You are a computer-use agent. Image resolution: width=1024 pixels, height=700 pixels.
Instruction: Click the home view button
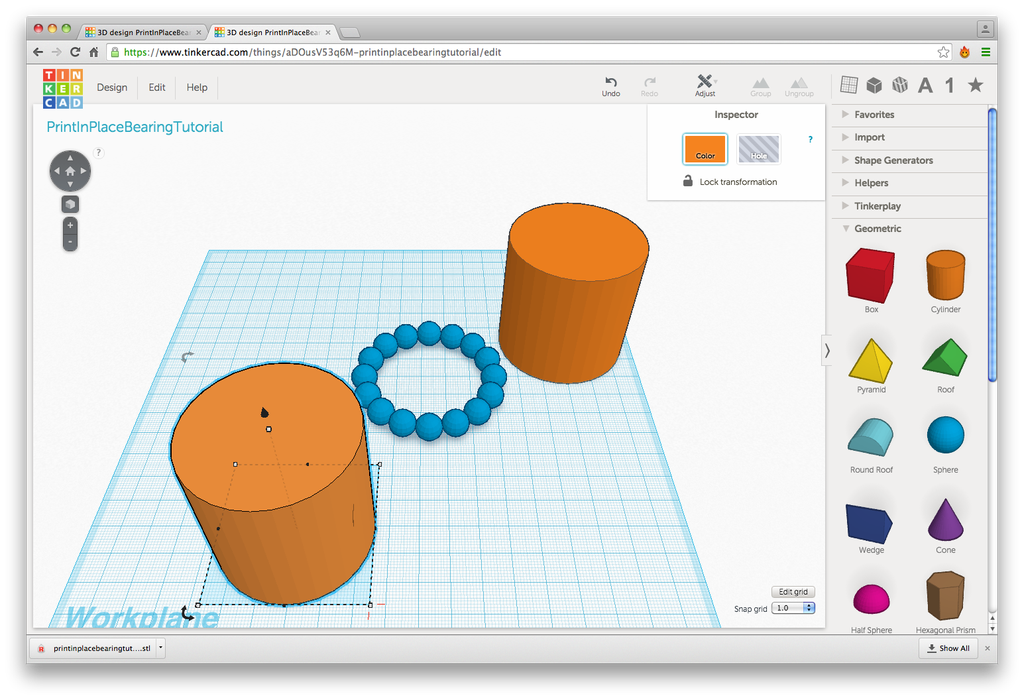70,171
